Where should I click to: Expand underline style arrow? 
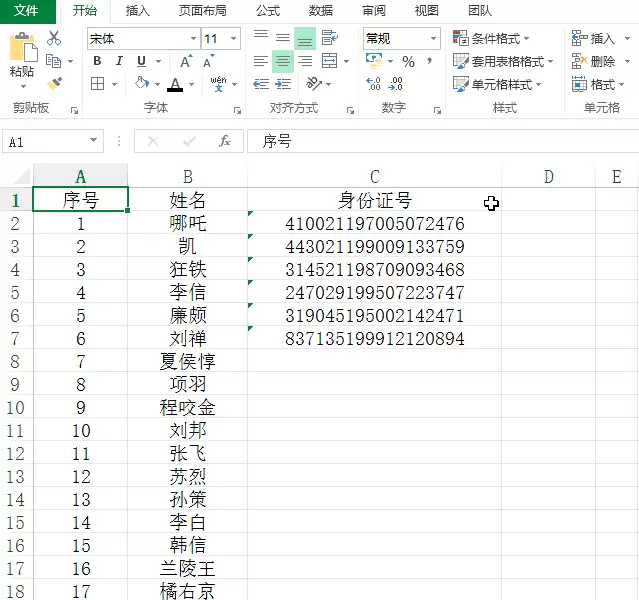[x=158, y=62]
